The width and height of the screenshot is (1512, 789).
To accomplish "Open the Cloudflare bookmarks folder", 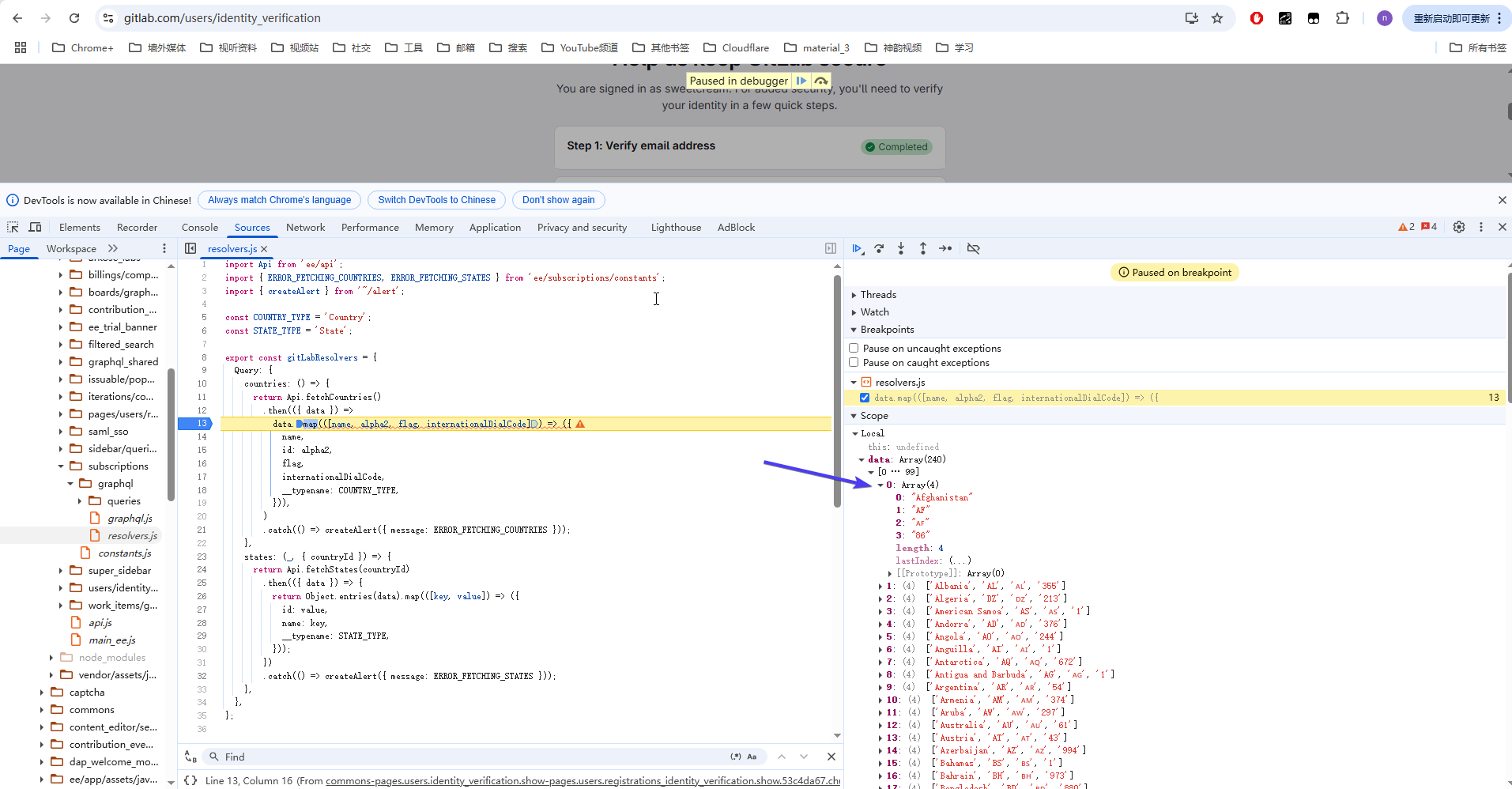I will [x=737, y=47].
